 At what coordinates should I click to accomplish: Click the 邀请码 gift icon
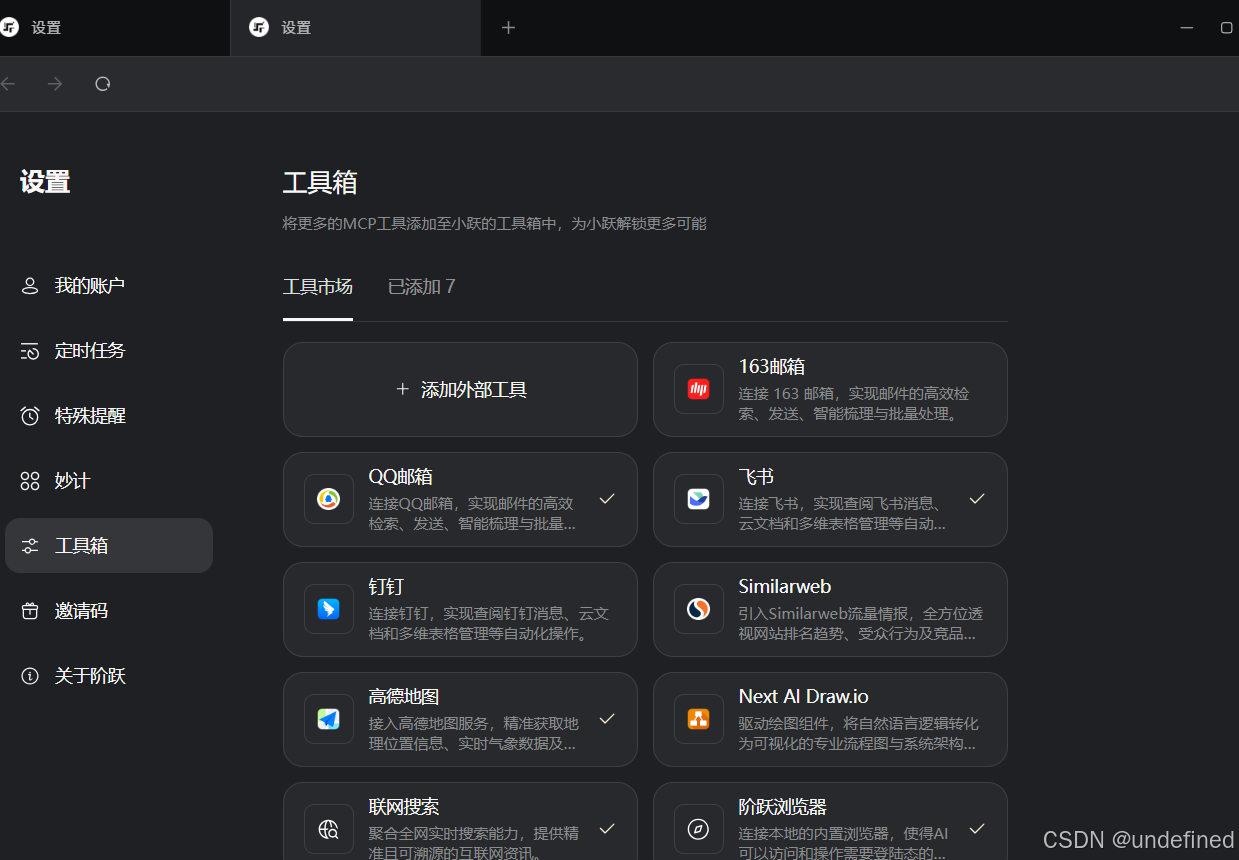click(30, 611)
